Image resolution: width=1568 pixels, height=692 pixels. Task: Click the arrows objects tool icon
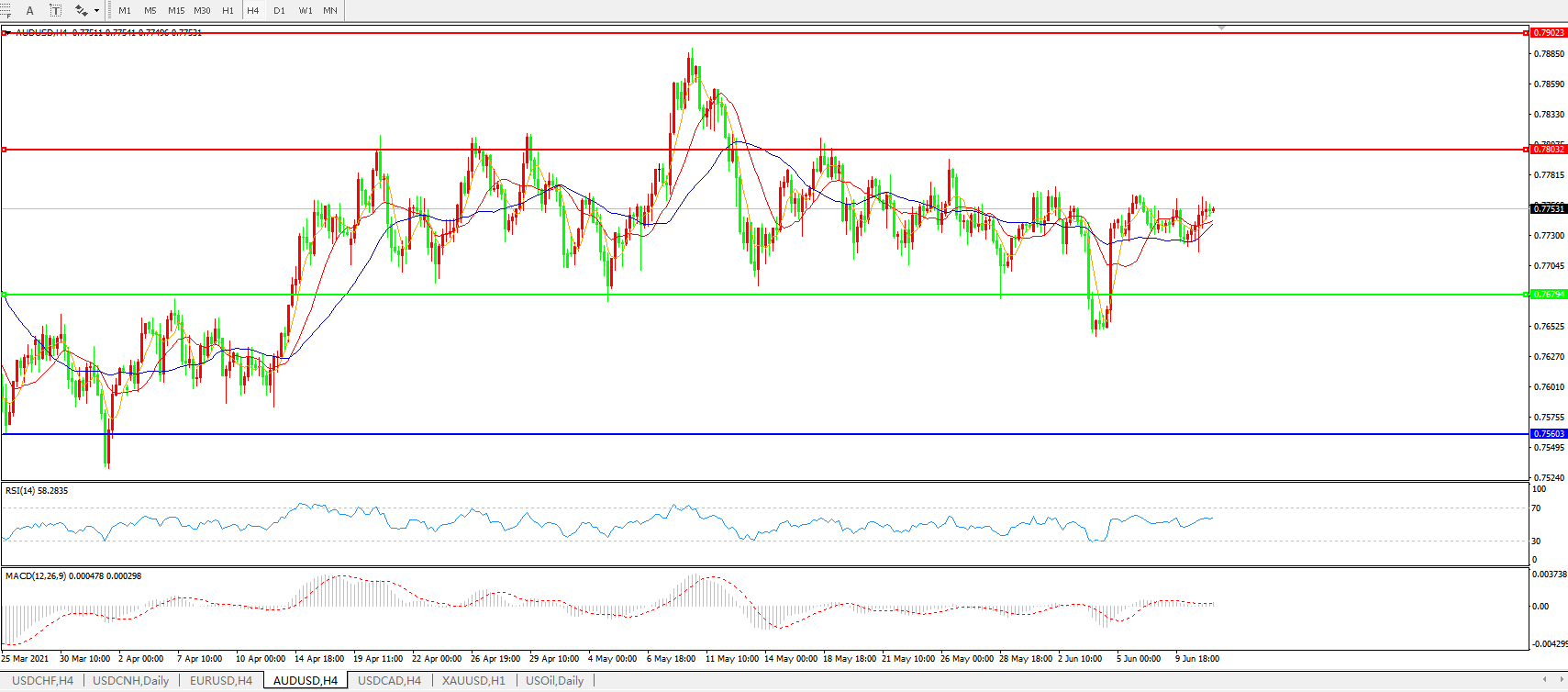(82, 10)
